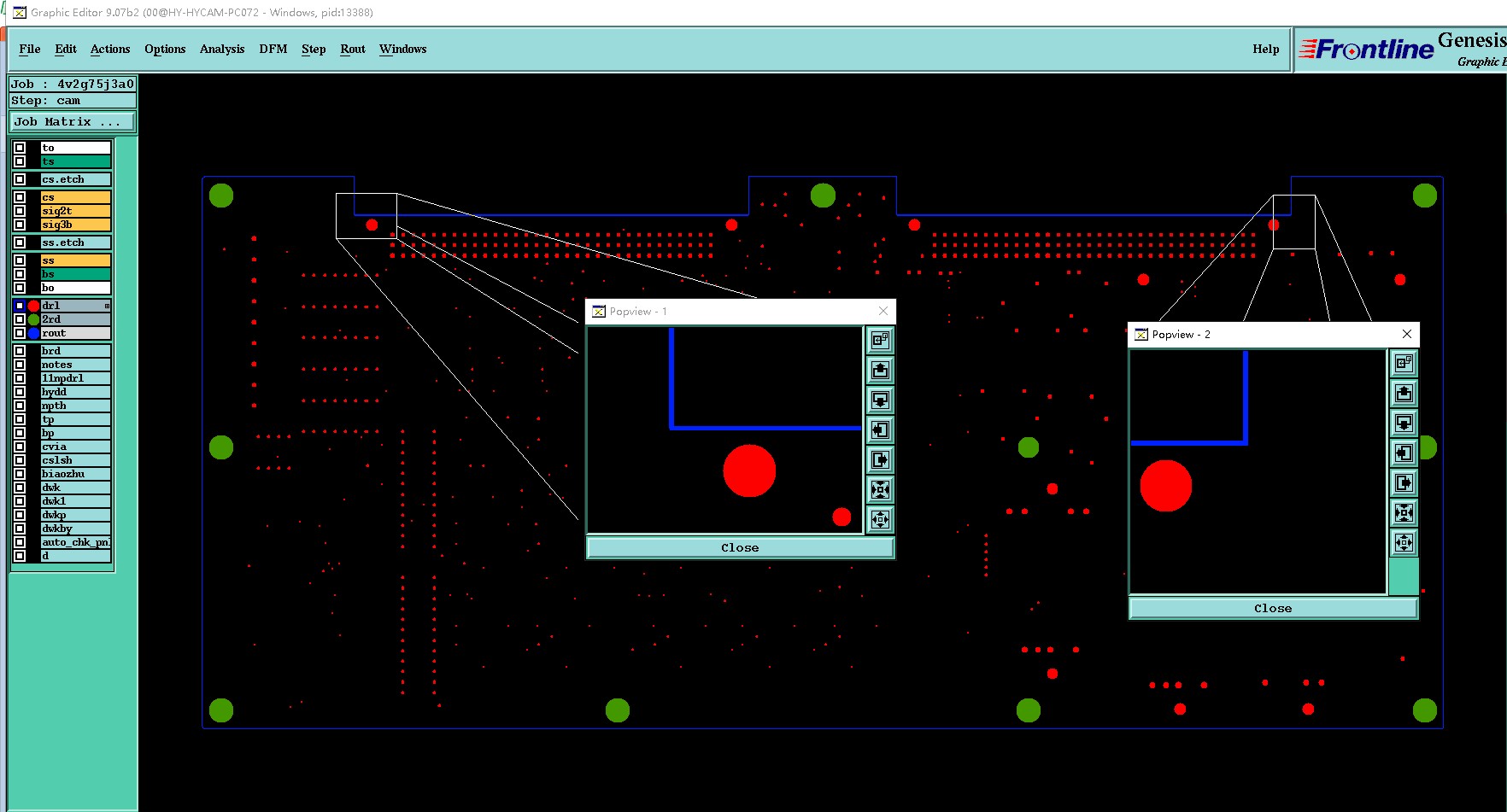
Task: Pan up in Popview 1
Action: pos(880,370)
